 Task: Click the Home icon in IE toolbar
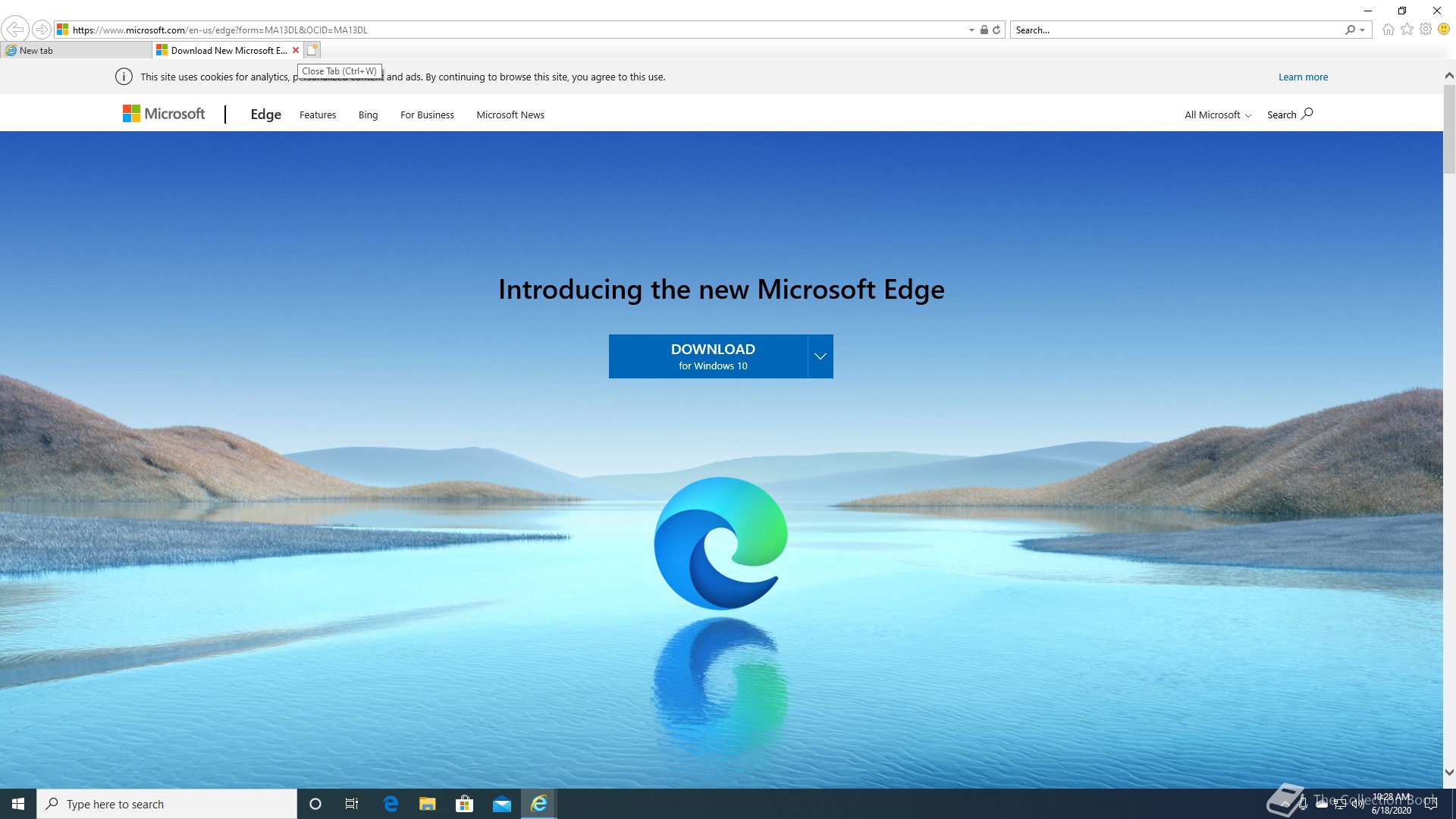point(1388,30)
